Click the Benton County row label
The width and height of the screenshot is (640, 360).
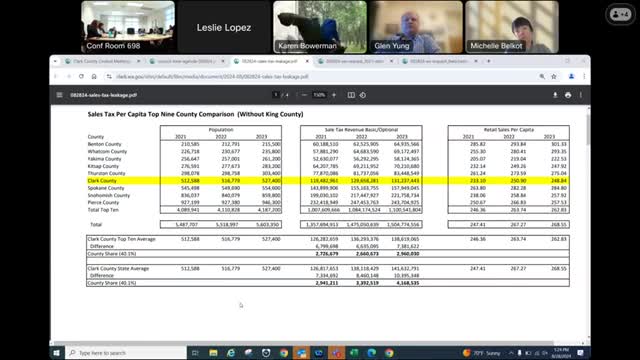point(104,144)
